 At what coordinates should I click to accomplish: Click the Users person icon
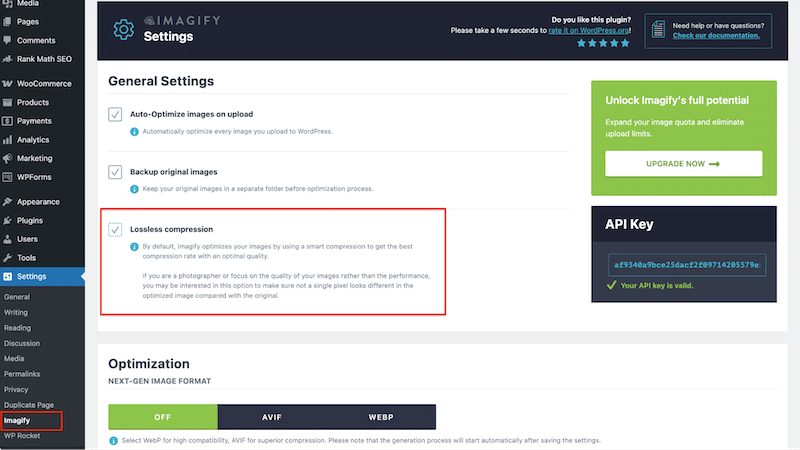point(7,239)
